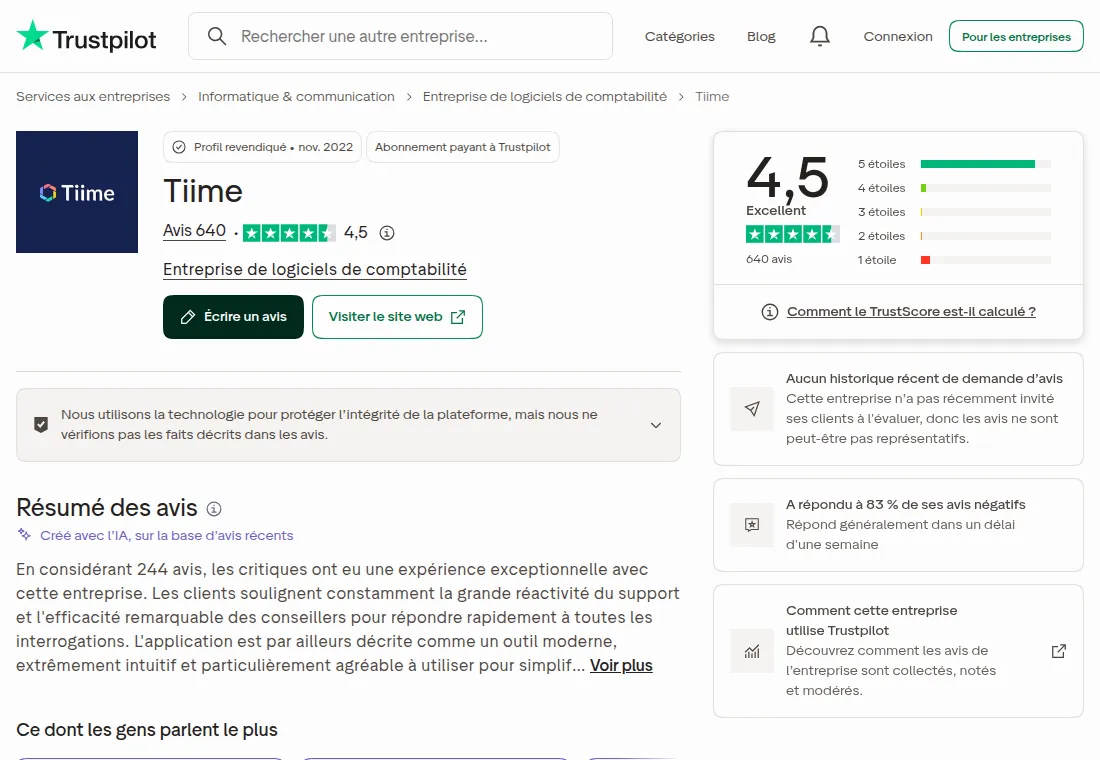Click Abonnement payant à Trustpilot badge
Viewport: 1100px width, 760px height.
click(463, 147)
